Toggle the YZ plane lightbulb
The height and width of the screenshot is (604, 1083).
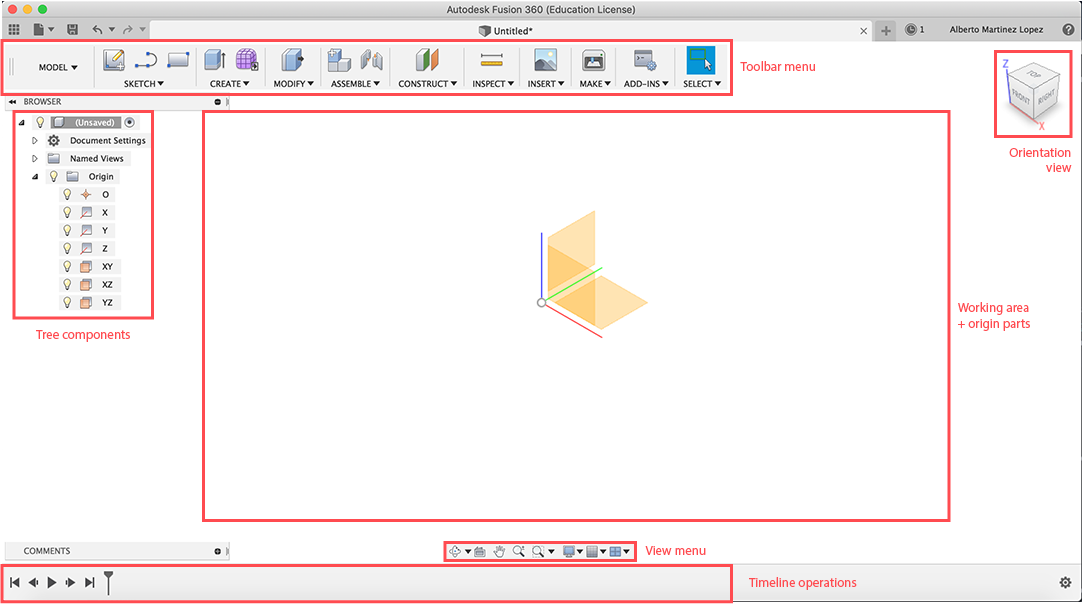[x=67, y=302]
